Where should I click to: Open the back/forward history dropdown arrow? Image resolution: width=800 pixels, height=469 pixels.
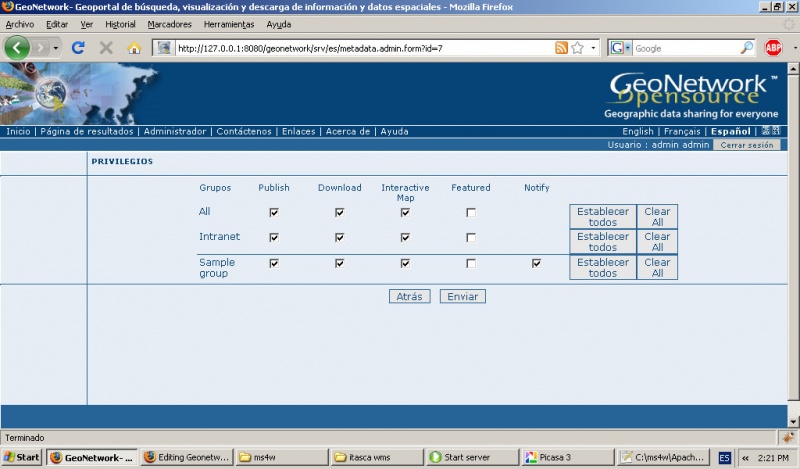click(56, 47)
